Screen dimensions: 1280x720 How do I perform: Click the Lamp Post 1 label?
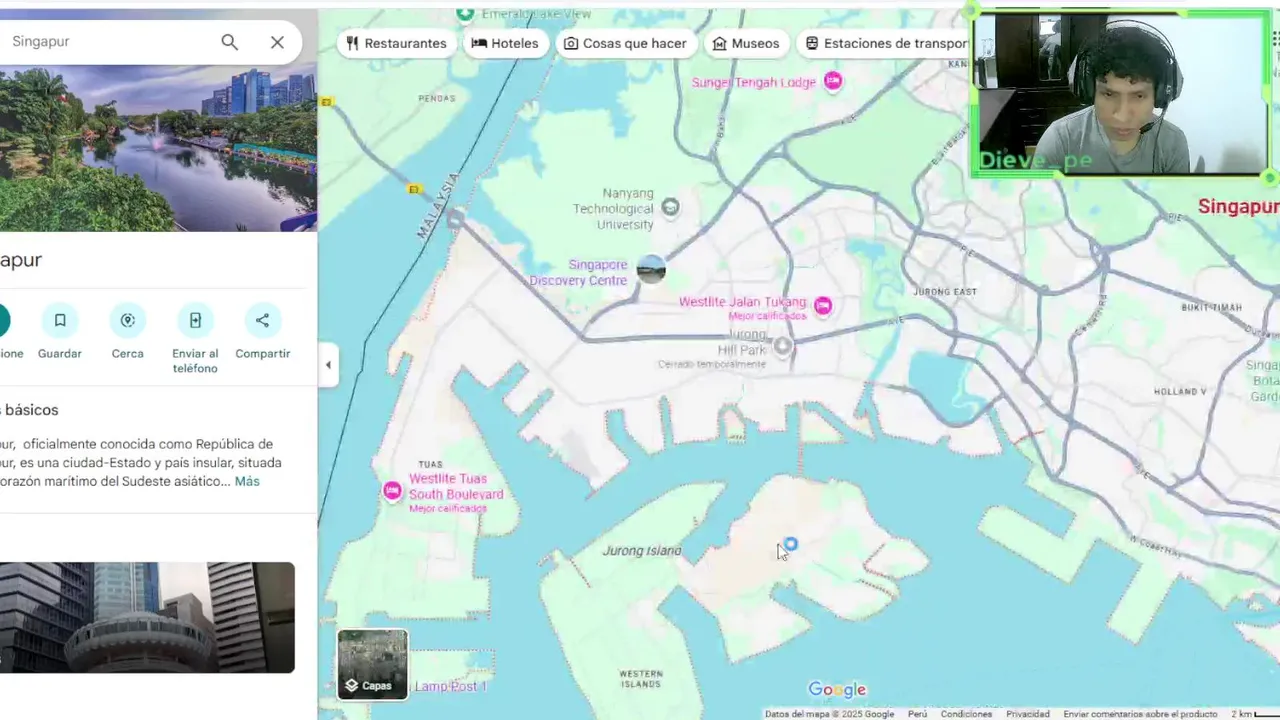click(450, 686)
